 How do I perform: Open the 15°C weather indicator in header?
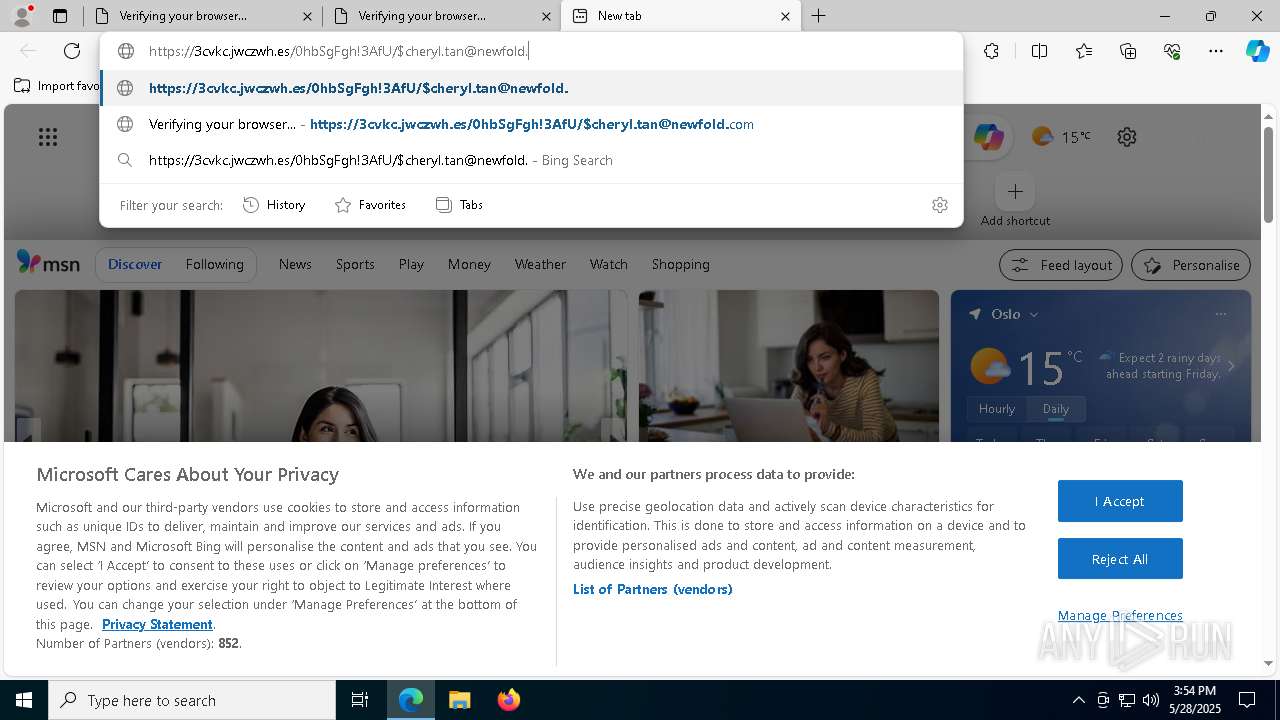(1061, 137)
